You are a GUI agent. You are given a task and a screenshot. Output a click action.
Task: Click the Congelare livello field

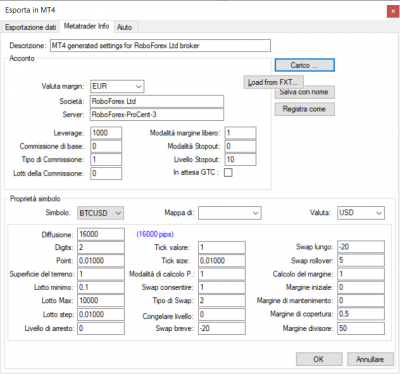222,315
